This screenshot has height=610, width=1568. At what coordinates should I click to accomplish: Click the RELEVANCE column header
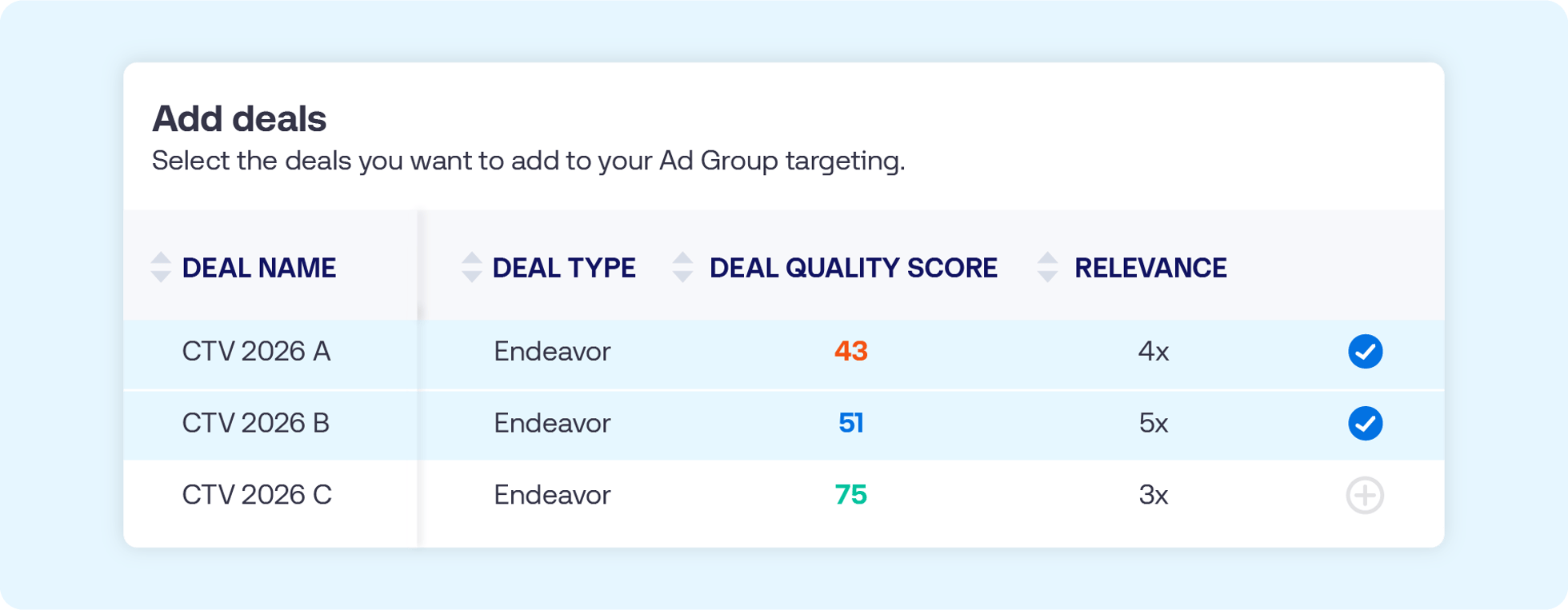1152,268
